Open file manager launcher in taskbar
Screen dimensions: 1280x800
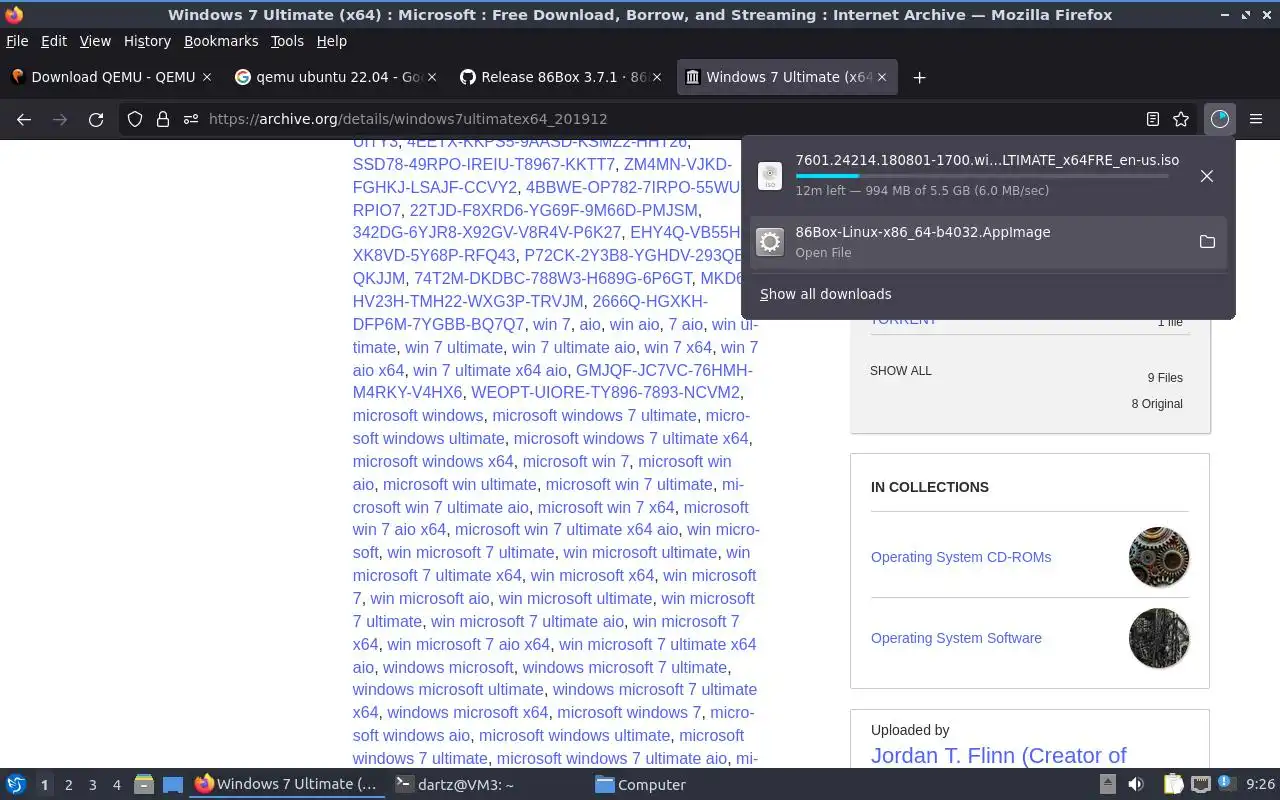(143, 785)
